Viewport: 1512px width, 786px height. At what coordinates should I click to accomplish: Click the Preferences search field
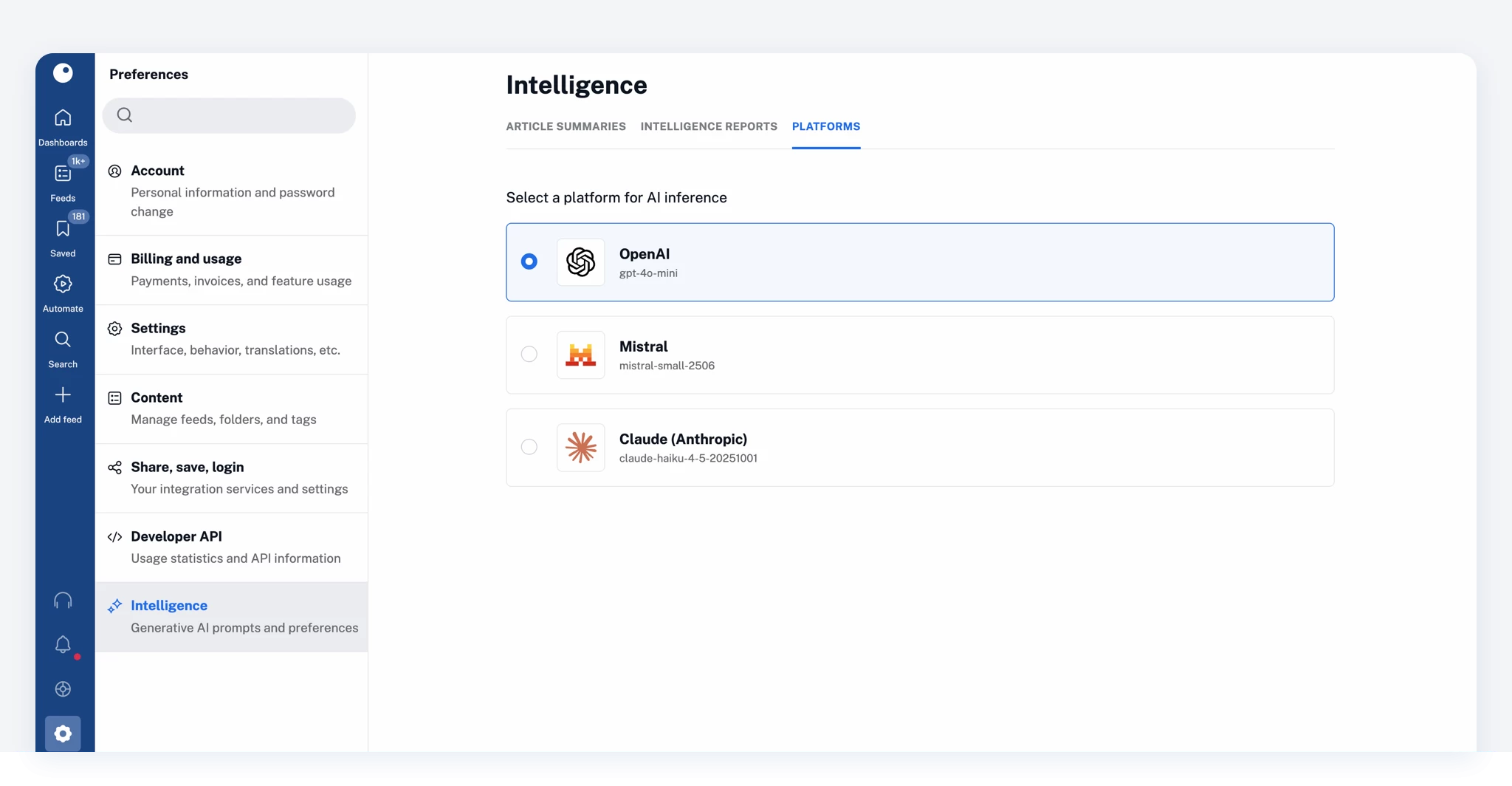[236, 115]
